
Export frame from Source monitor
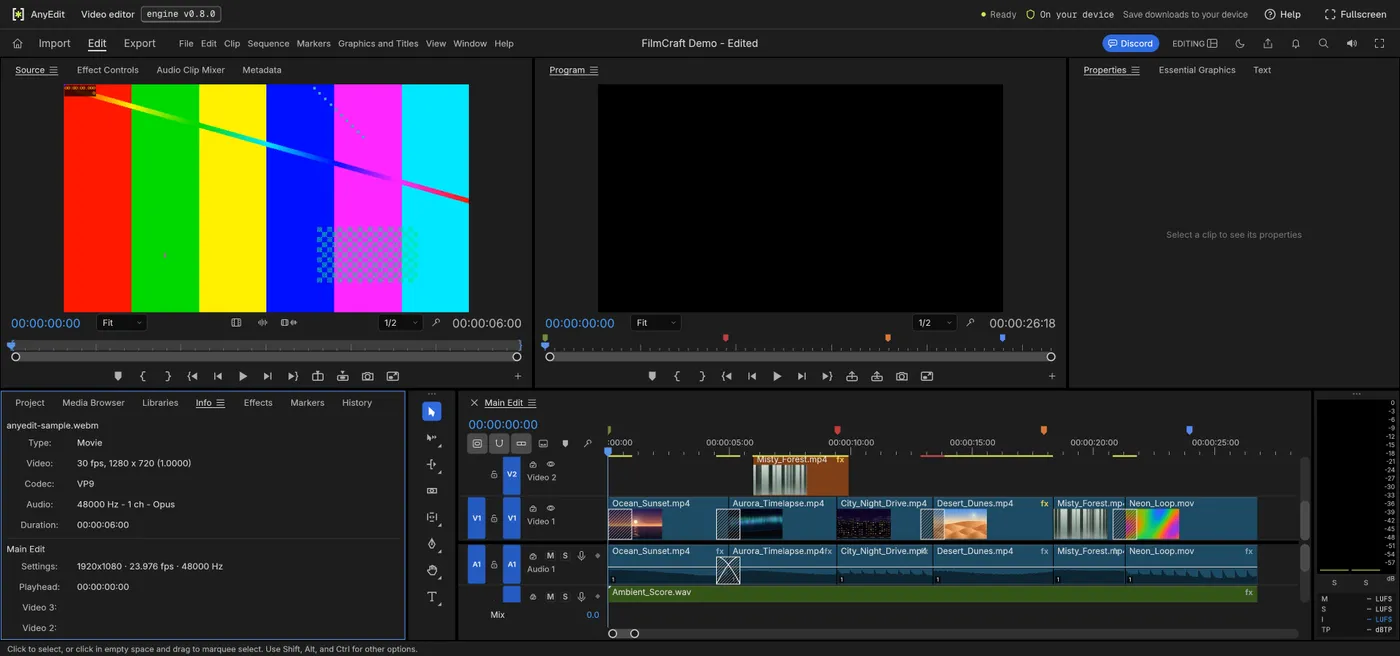coord(368,376)
